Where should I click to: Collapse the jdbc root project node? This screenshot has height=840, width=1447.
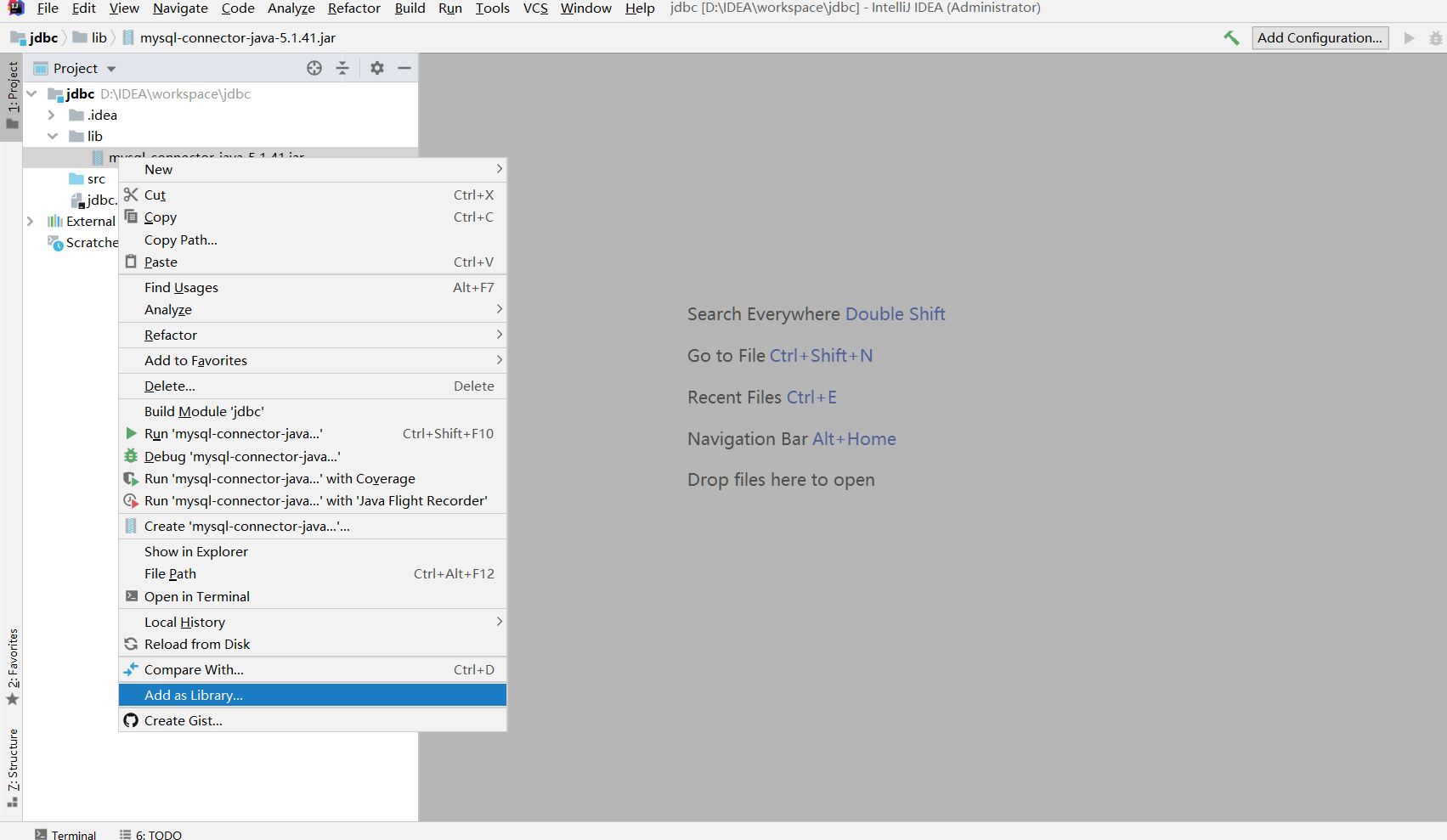click(x=32, y=93)
